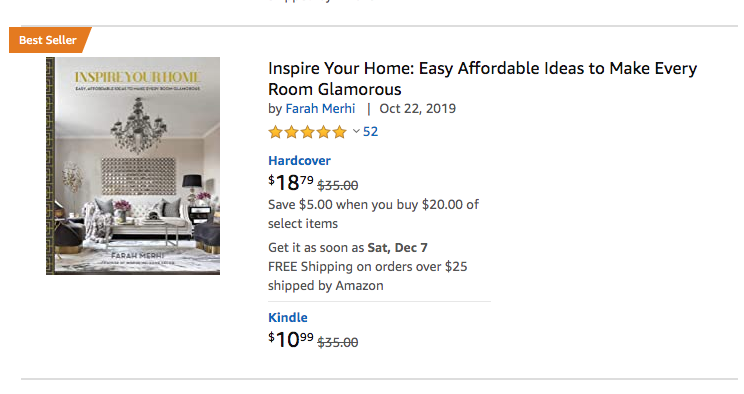Select the Hardcover format link
This screenshot has height=394, width=744.
[299, 160]
